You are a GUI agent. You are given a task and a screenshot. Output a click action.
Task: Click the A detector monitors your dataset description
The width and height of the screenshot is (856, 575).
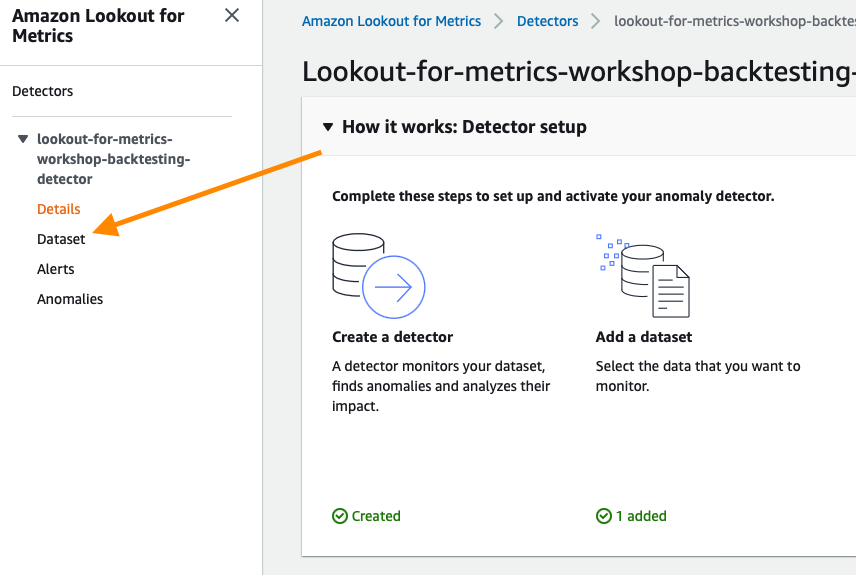(x=441, y=386)
